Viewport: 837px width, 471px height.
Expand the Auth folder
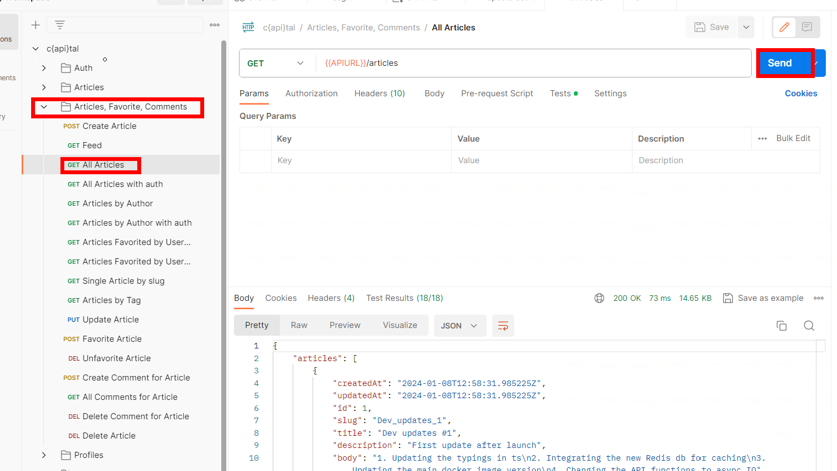coord(44,68)
